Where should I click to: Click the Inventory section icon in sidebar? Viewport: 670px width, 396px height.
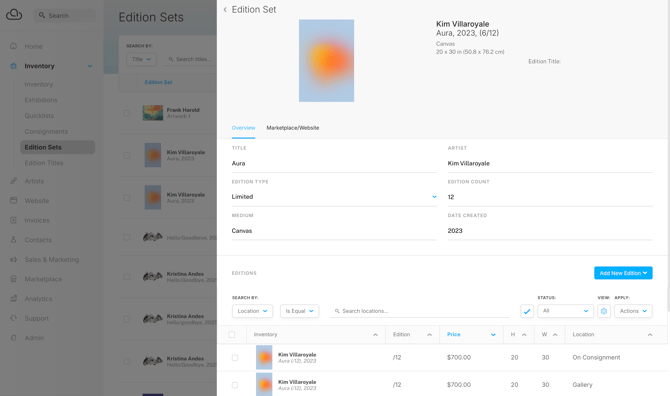[x=14, y=66]
